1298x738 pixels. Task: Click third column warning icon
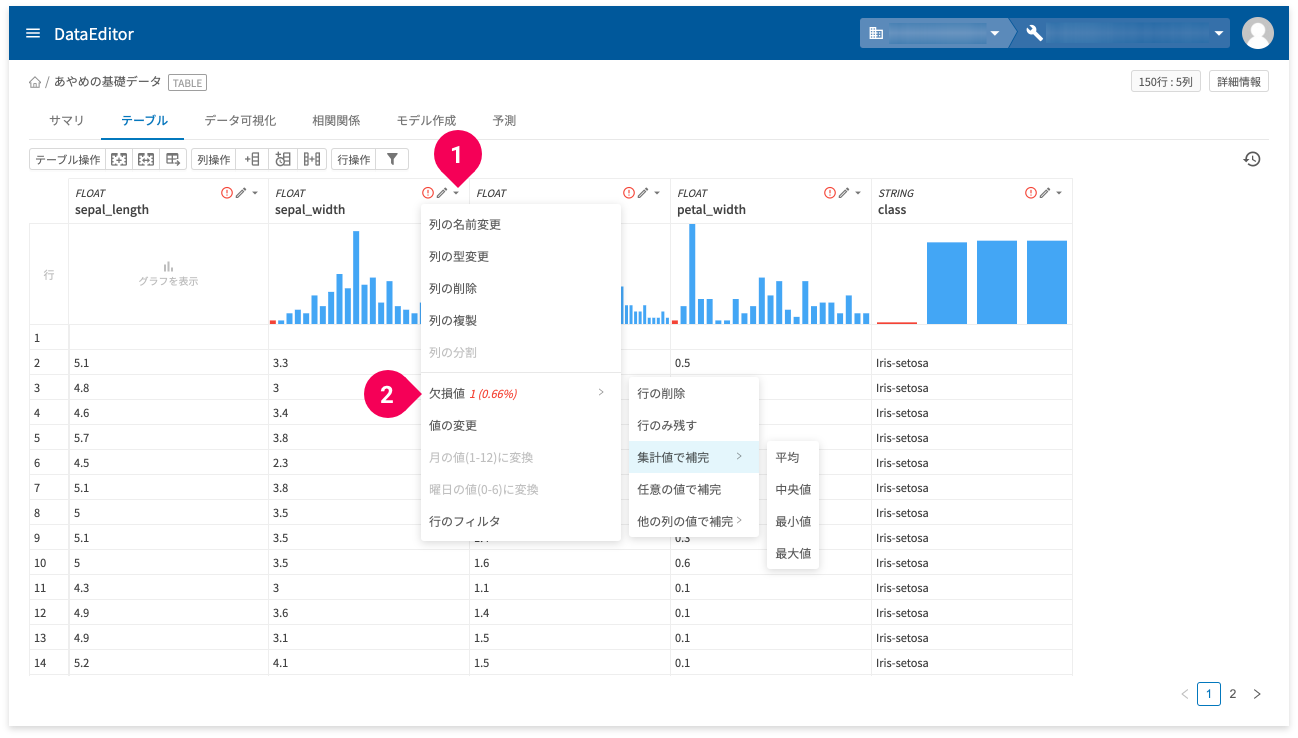click(x=629, y=193)
